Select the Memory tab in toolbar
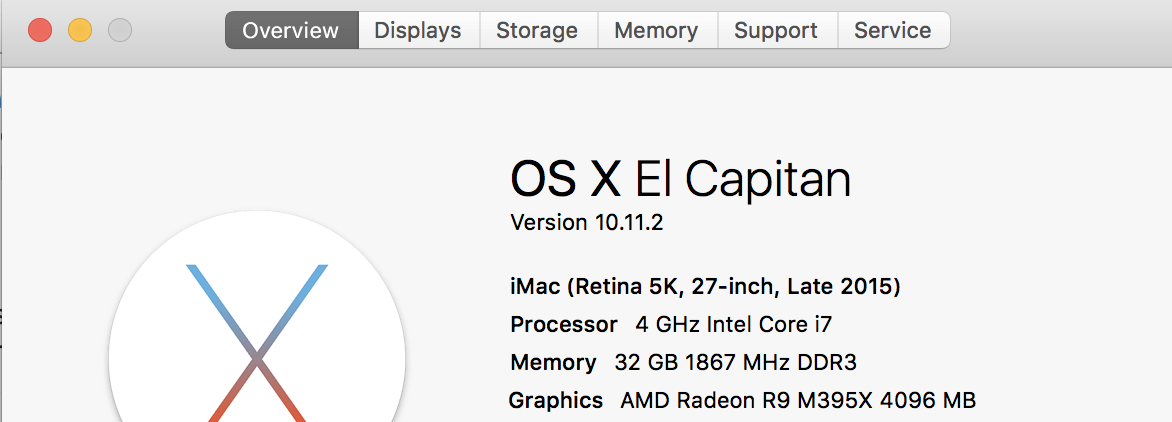 pos(656,30)
